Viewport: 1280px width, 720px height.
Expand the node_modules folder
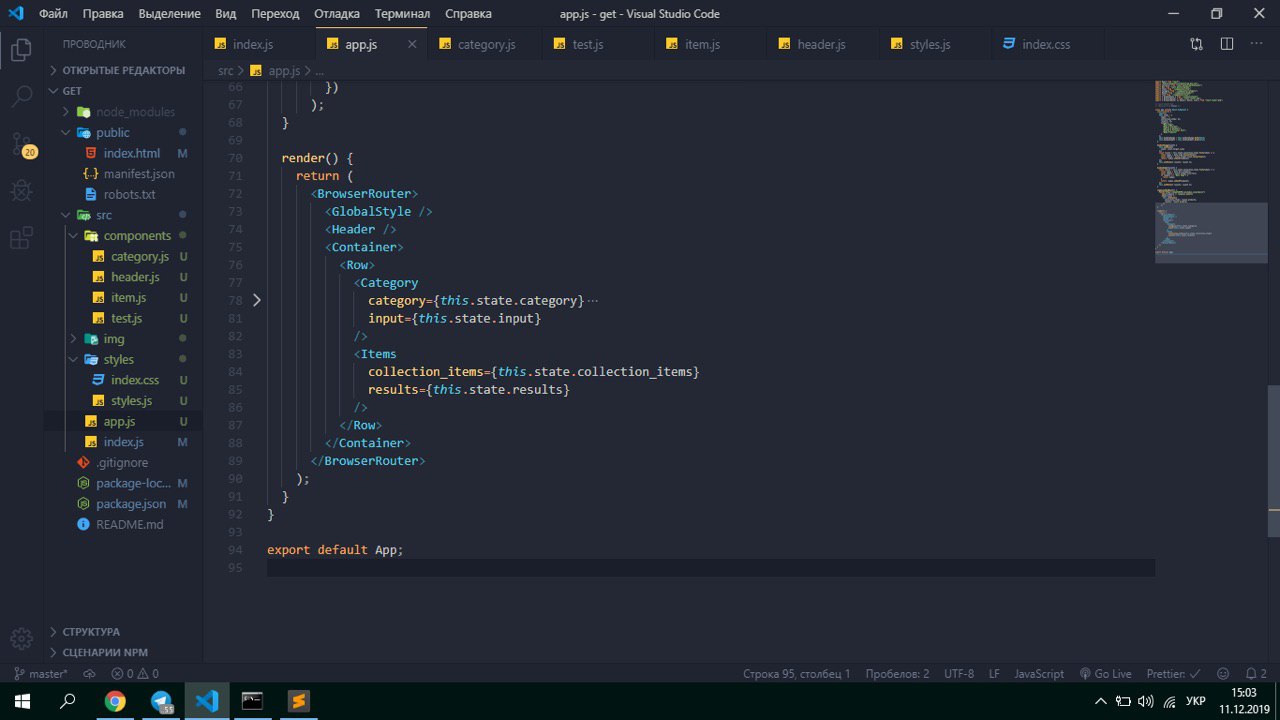(135, 112)
